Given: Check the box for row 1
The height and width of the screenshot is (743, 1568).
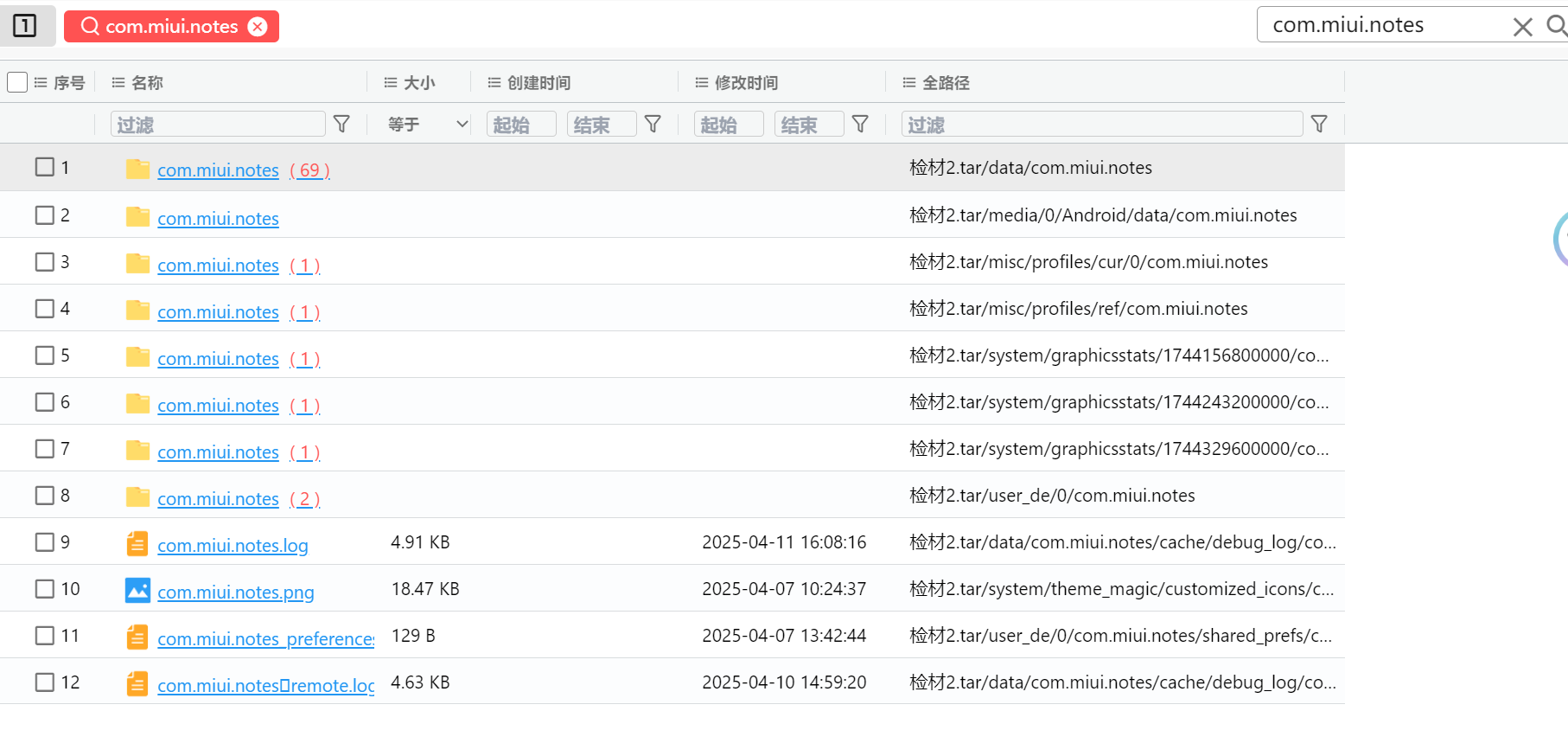Looking at the screenshot, I should click(45, 167).
